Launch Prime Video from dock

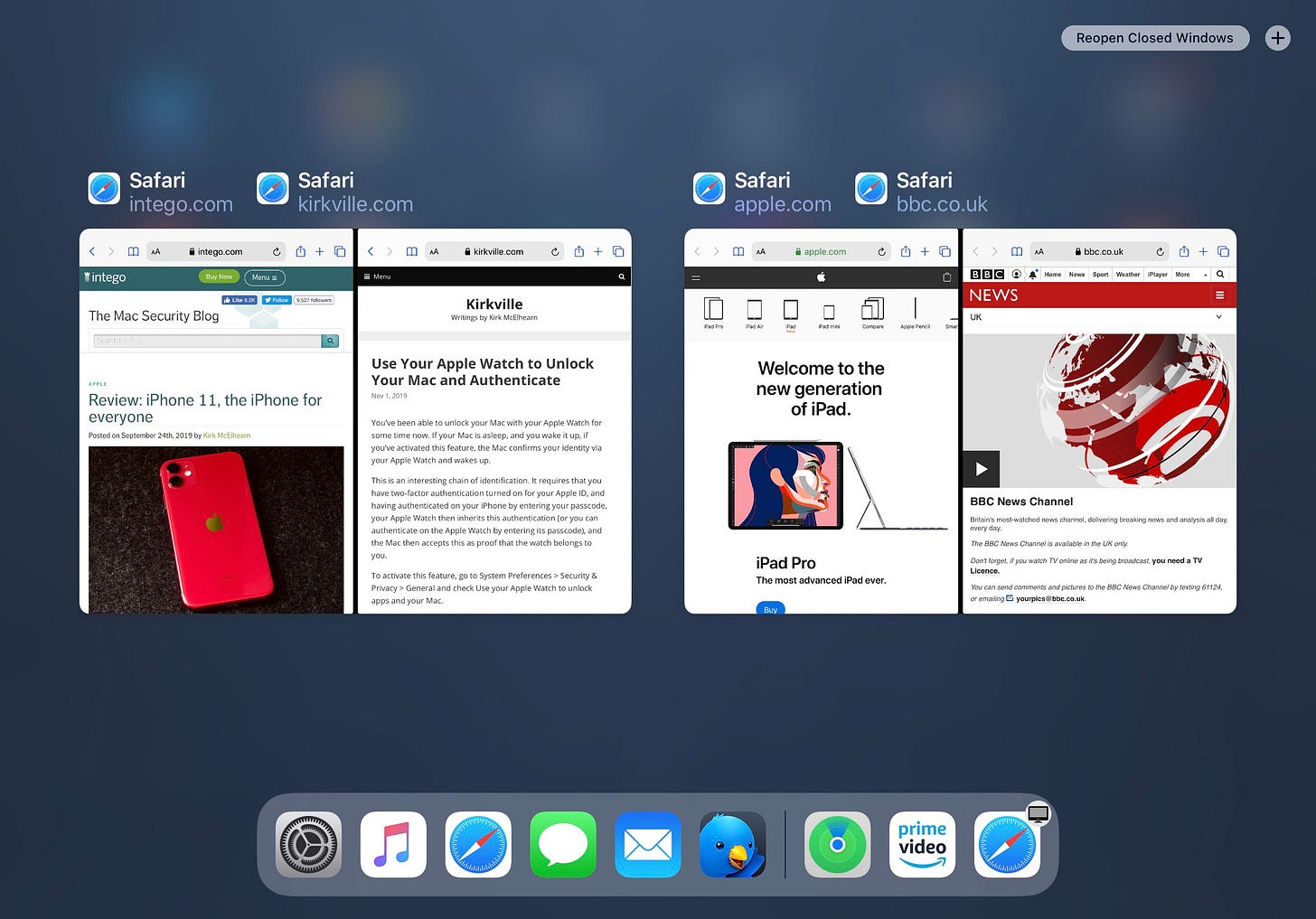pyautogui.click(x=923, y=845)
